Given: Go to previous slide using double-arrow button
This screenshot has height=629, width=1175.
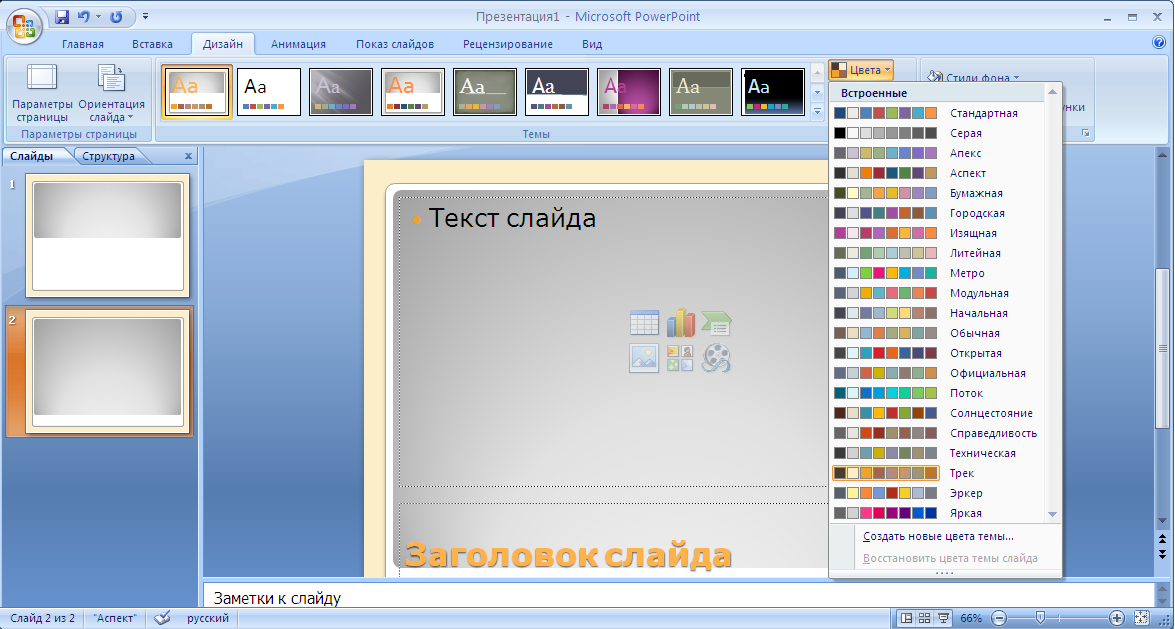Looking at the screenshot, I should click(1162, 540).
